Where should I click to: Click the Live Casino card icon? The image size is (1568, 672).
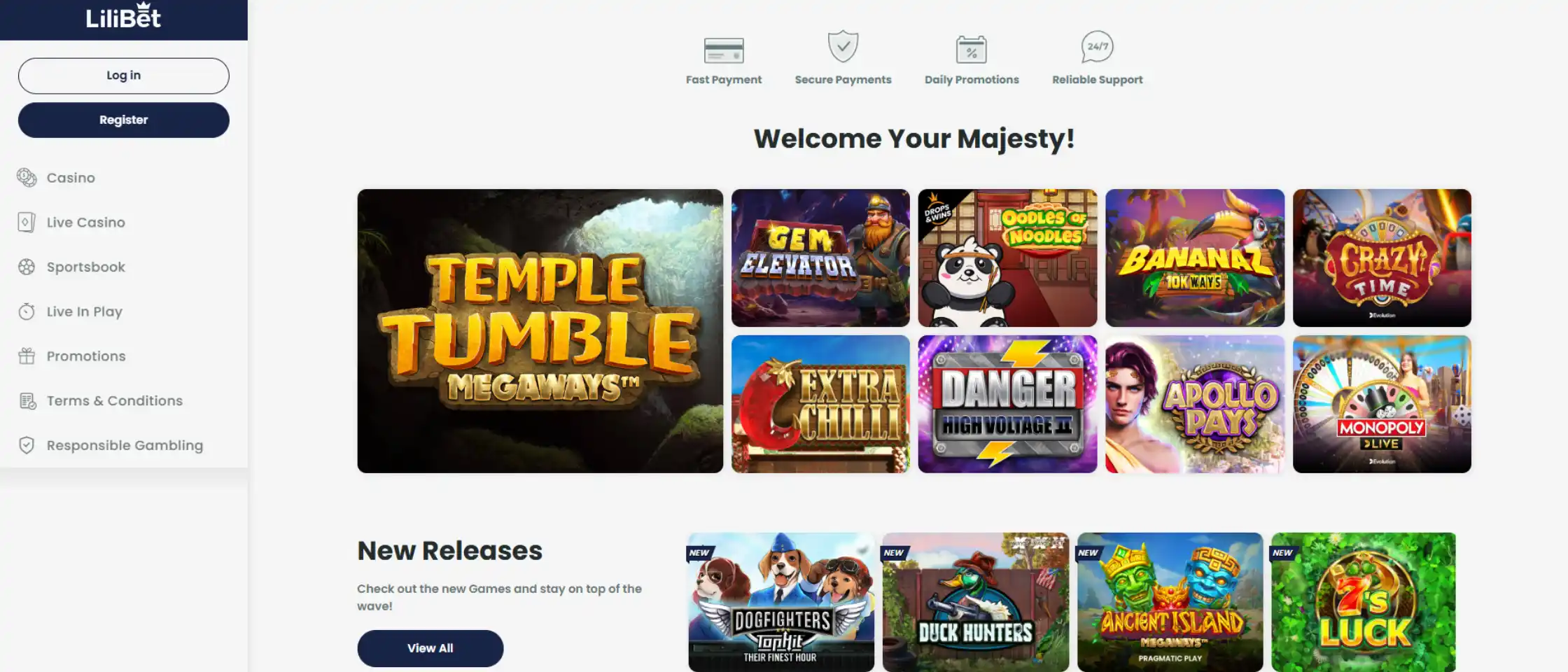pos(27,223)
